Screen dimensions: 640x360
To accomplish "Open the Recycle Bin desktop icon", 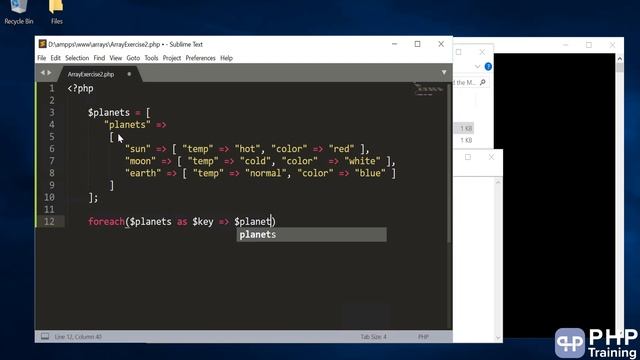I will [19, 12].
